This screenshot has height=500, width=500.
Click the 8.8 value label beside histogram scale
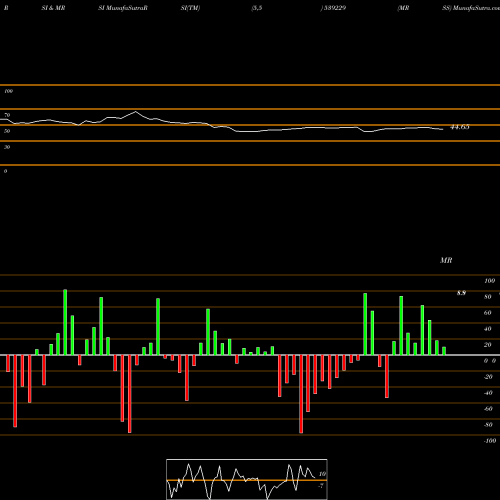pos(461,293)
